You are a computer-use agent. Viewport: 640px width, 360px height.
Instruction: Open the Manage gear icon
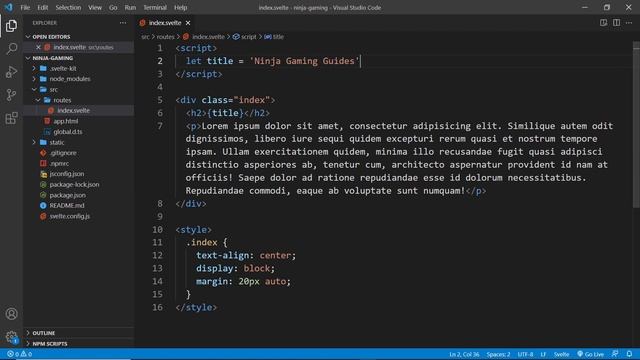(x=11, y=337)
